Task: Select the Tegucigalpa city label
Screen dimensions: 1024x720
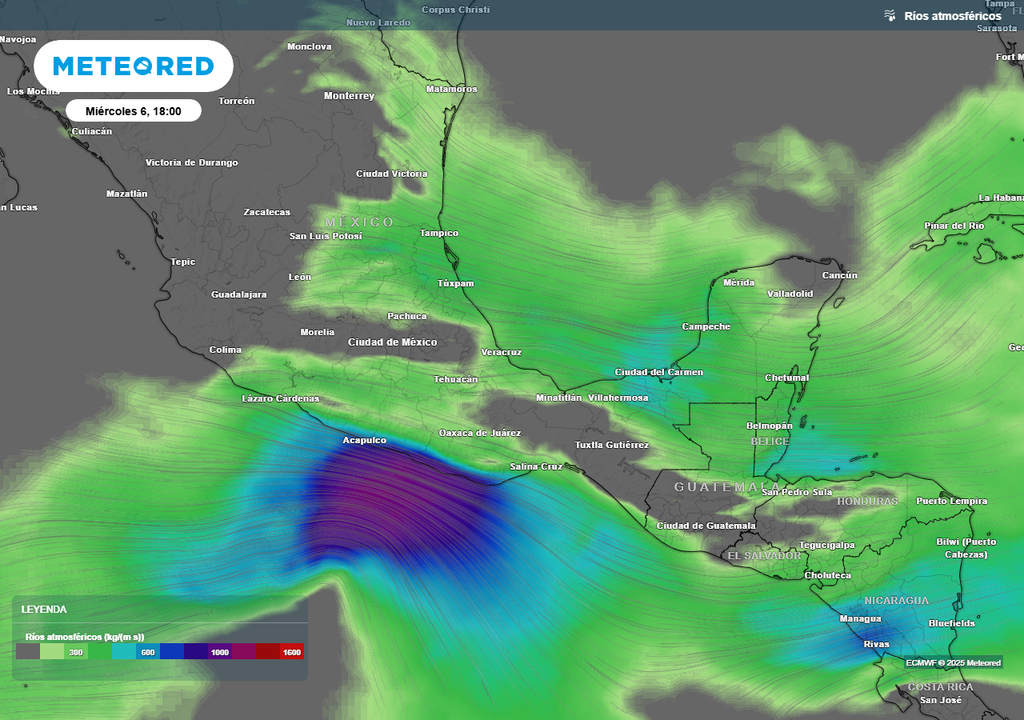Action: click(825, 545)
